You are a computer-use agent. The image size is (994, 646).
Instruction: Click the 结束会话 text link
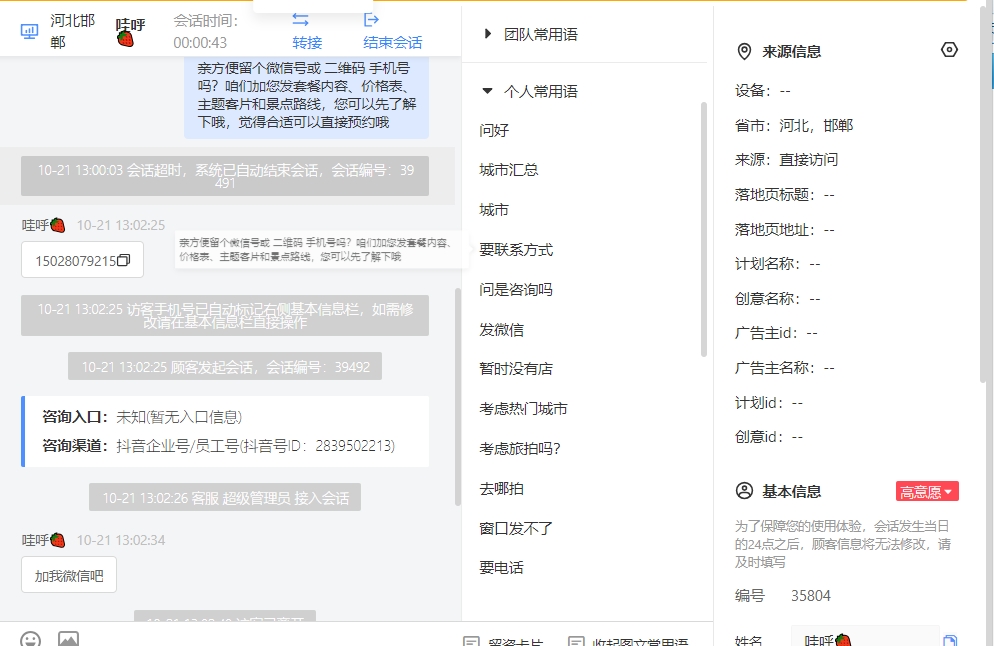392,42
